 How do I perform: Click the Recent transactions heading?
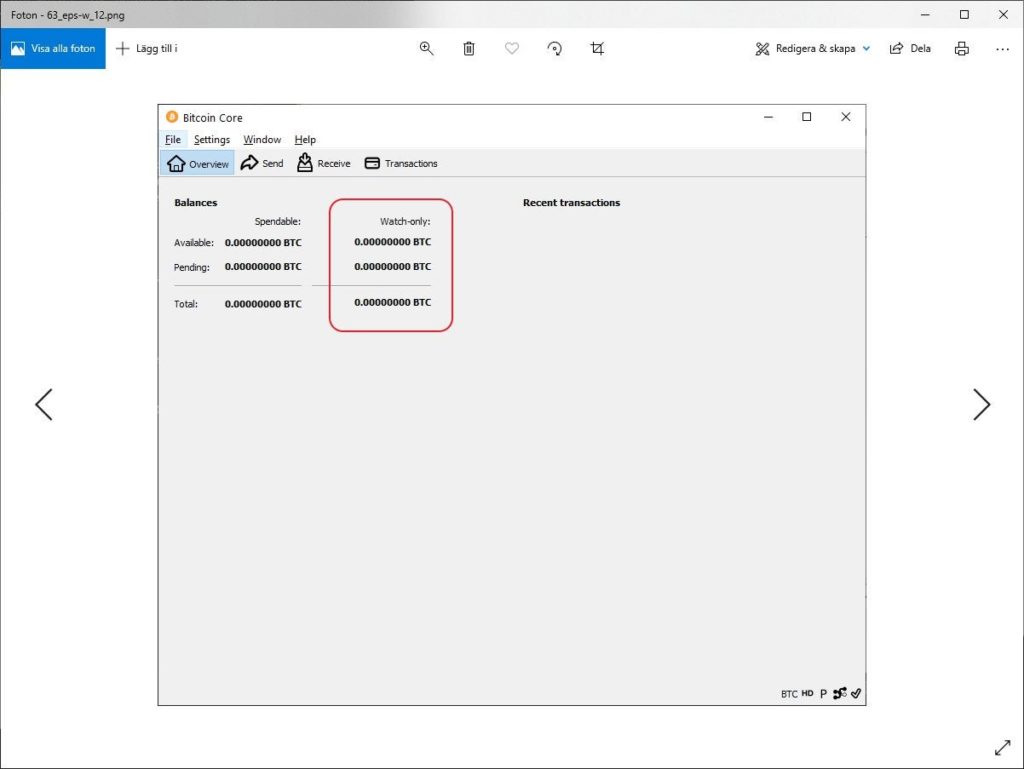(571, 203)
